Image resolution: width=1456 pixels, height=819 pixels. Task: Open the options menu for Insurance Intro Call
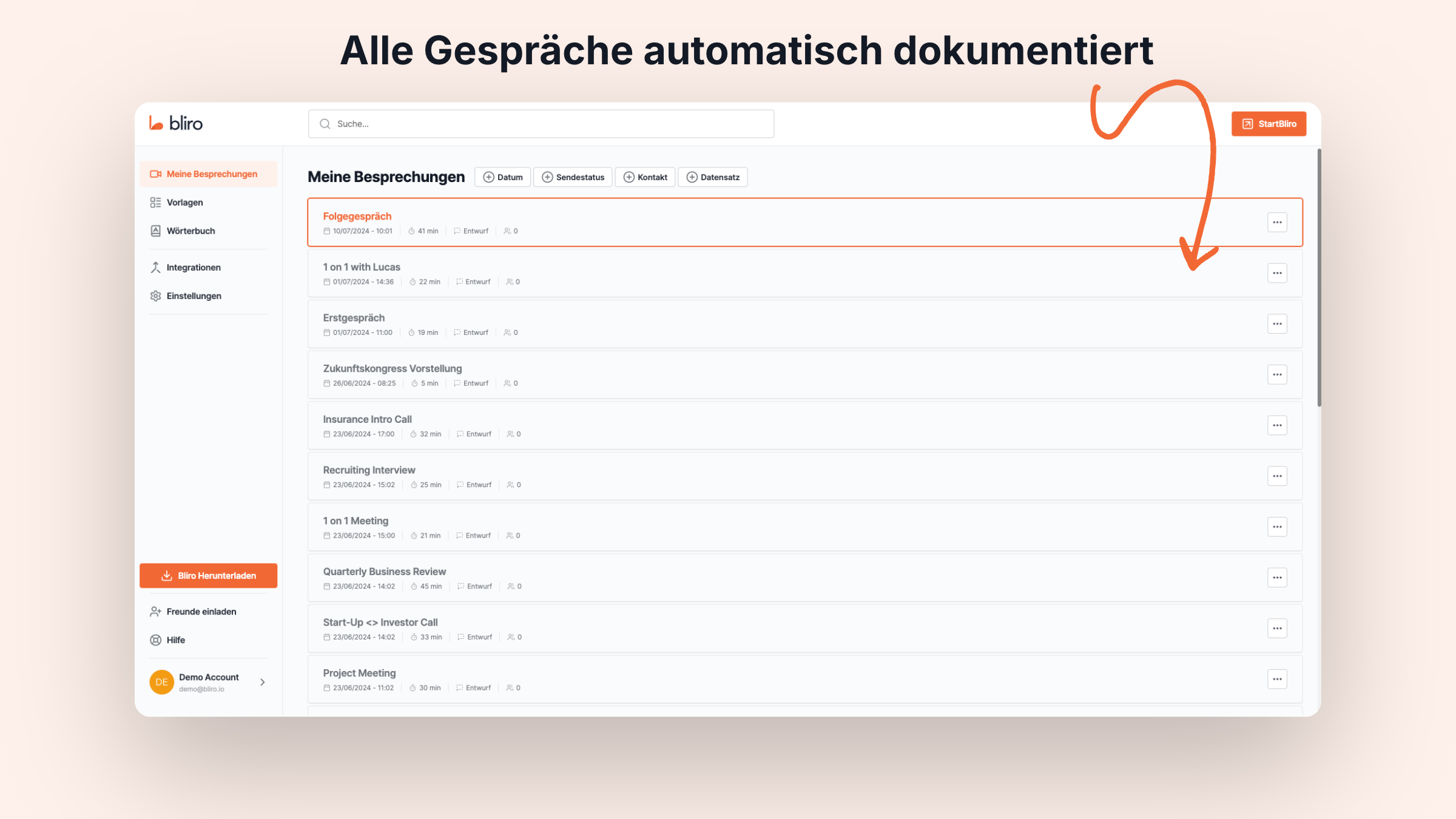click(1277, 425)
